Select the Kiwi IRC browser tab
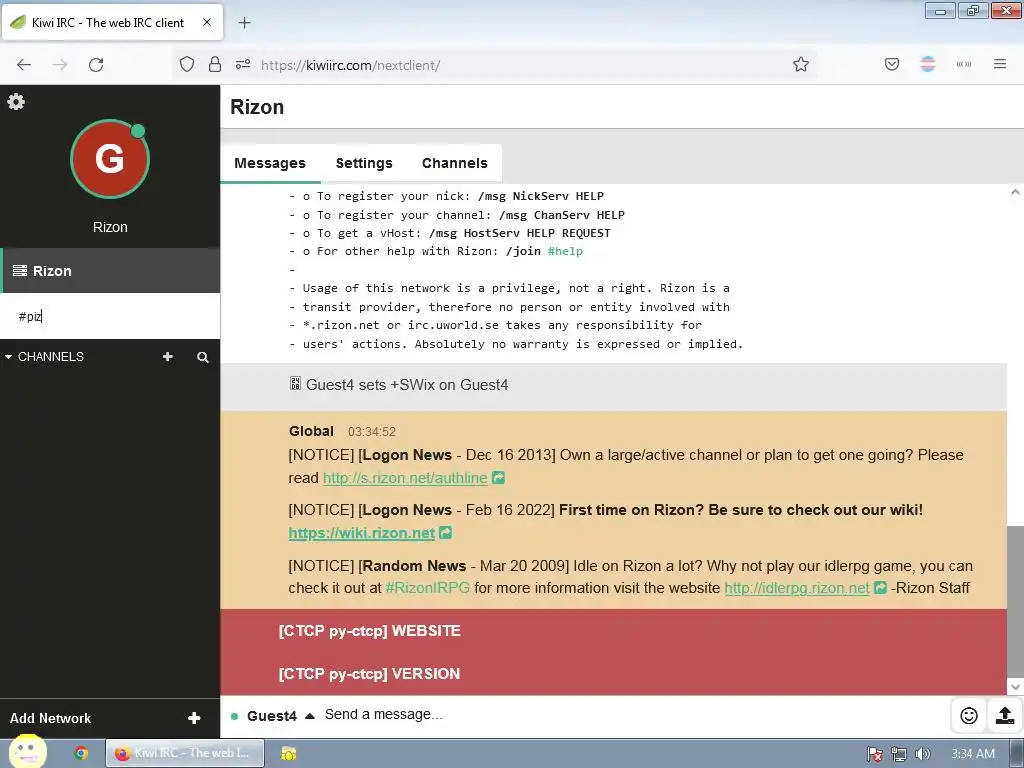 112,22
